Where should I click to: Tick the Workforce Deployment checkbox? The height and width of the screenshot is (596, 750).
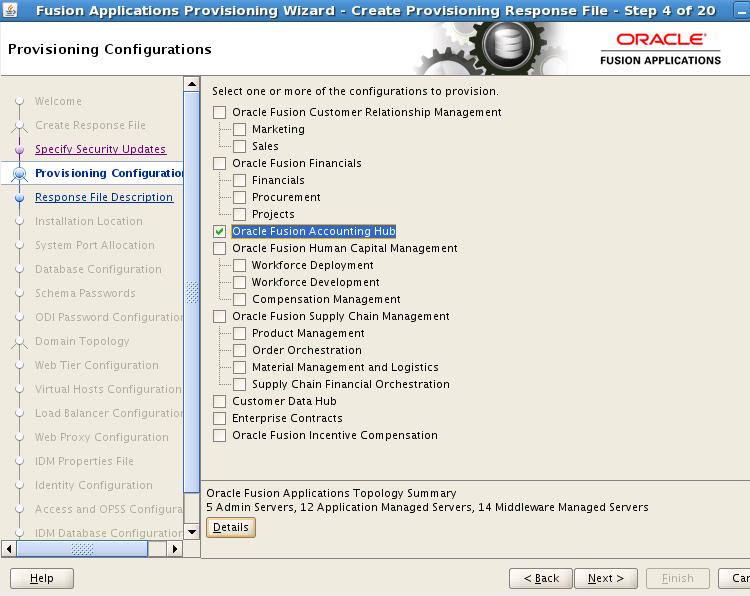pos(239,265)
